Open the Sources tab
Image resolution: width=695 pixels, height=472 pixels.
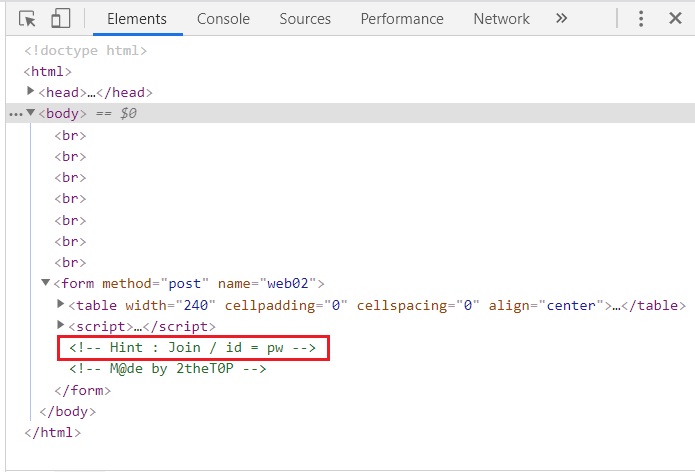coord(305,19)
